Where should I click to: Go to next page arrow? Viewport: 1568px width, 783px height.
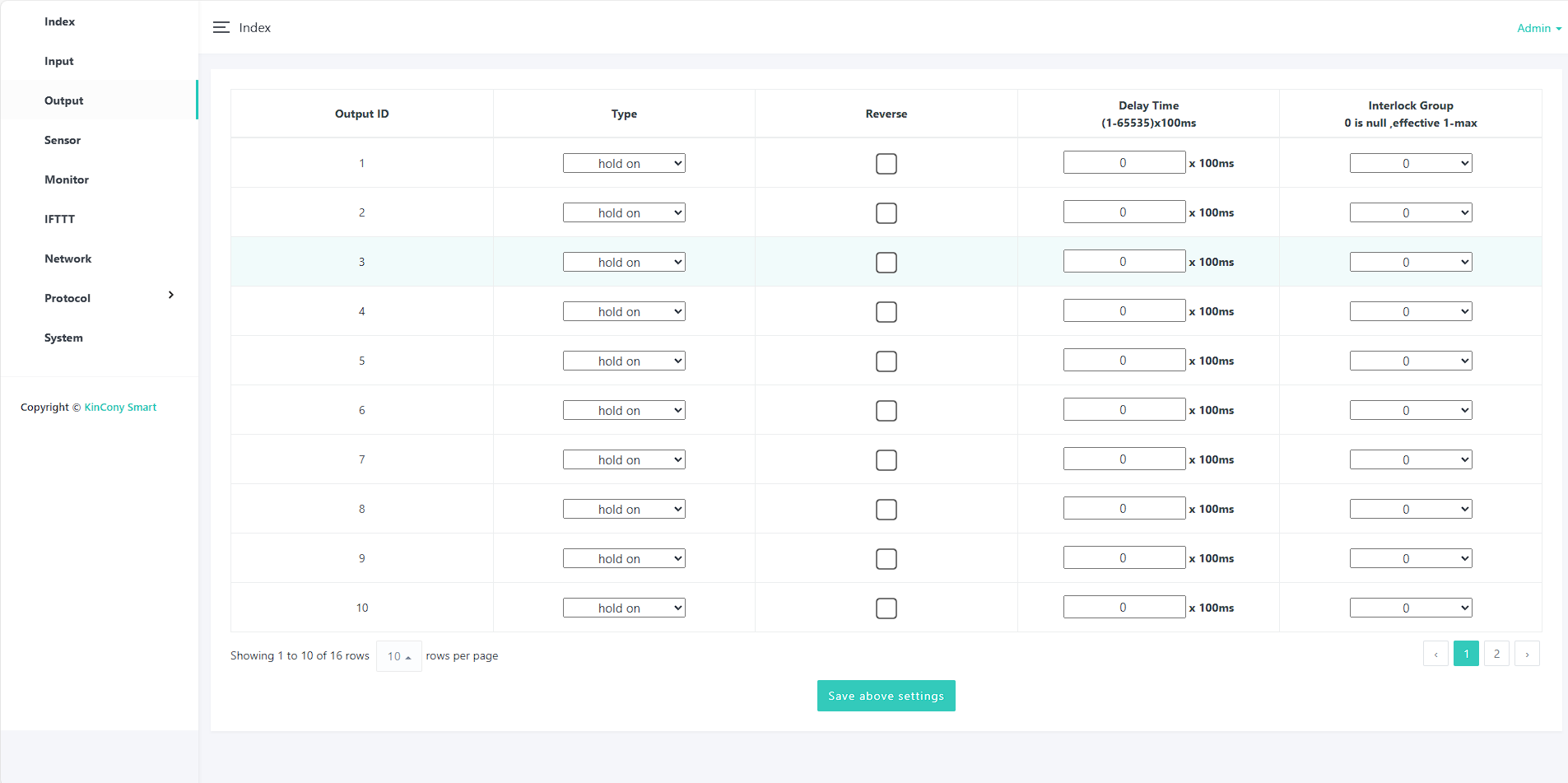click(x=1527, y=654)
